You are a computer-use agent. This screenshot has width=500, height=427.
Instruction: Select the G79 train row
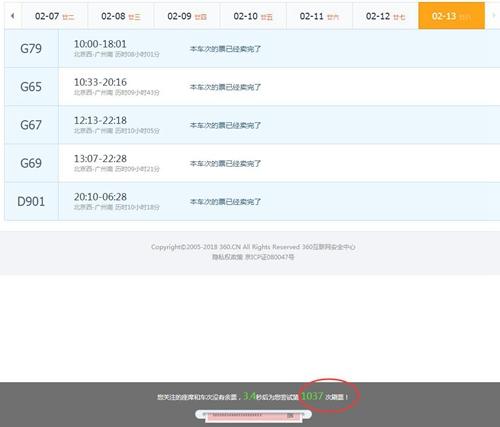pyautogui.click(x=252, y=49)
